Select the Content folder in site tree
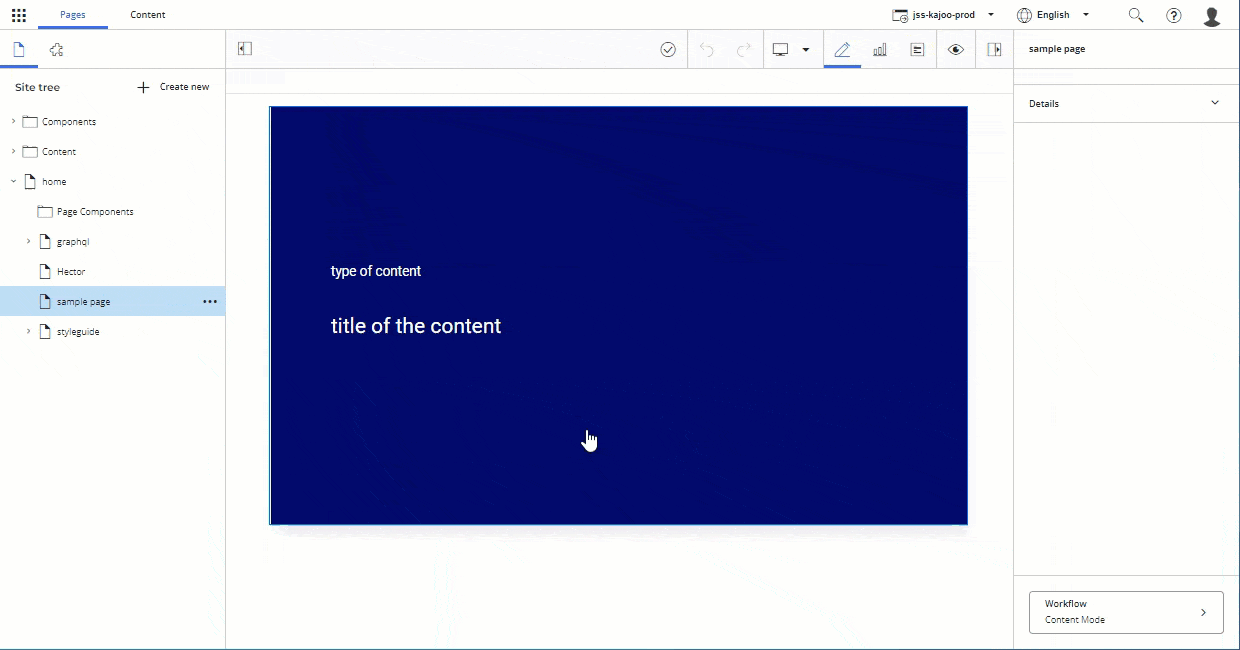 [x=59, y=151]
